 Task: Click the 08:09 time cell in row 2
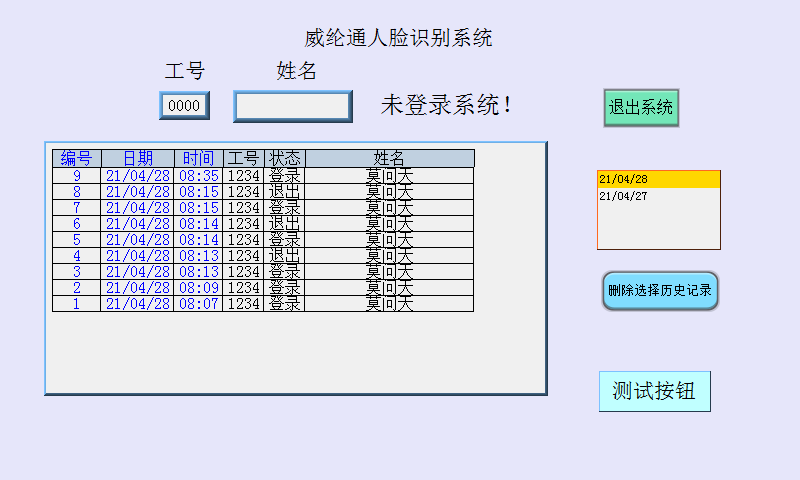[198, 288]
